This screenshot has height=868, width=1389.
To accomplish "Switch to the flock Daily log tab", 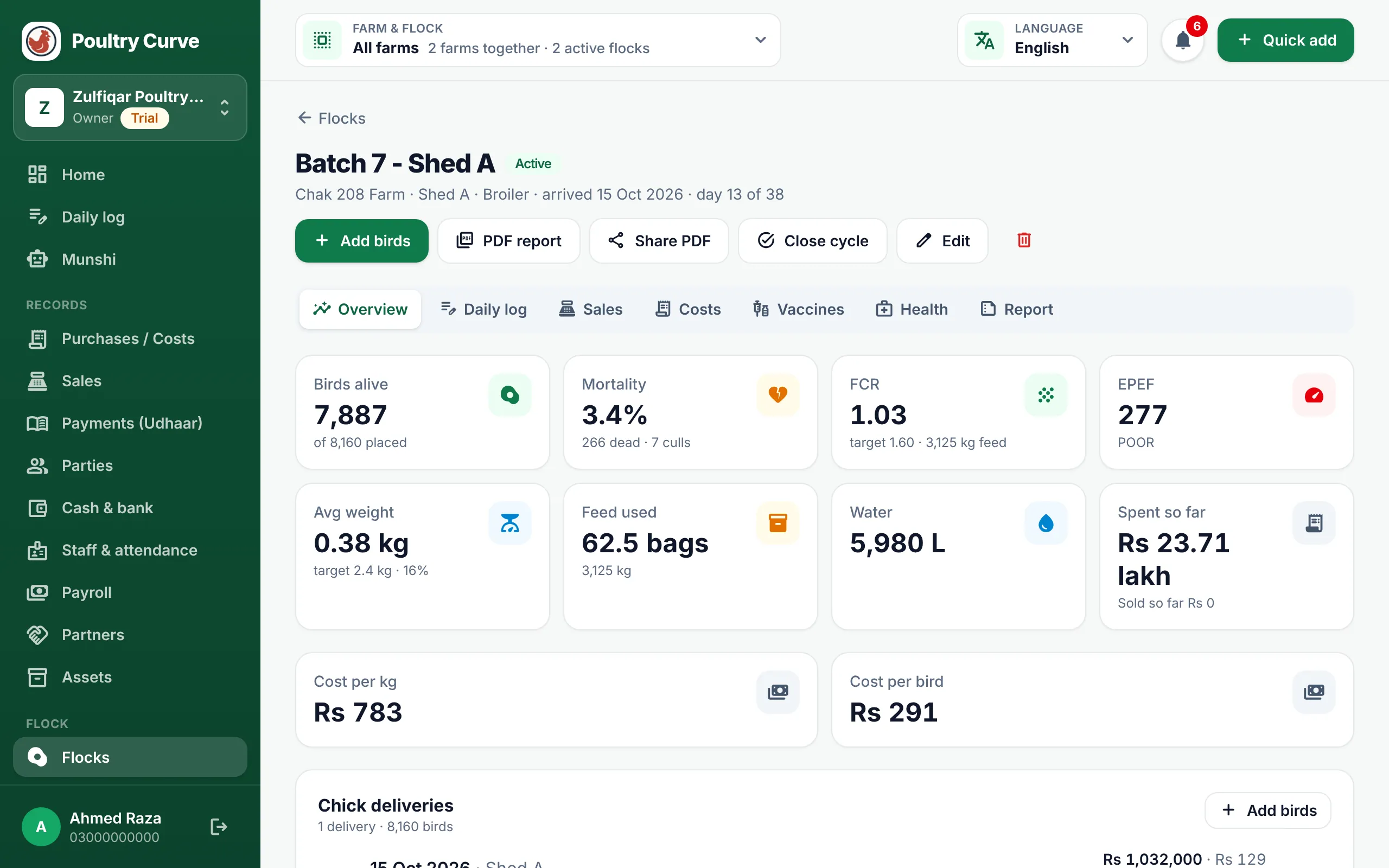I will [x=484, y=309].
